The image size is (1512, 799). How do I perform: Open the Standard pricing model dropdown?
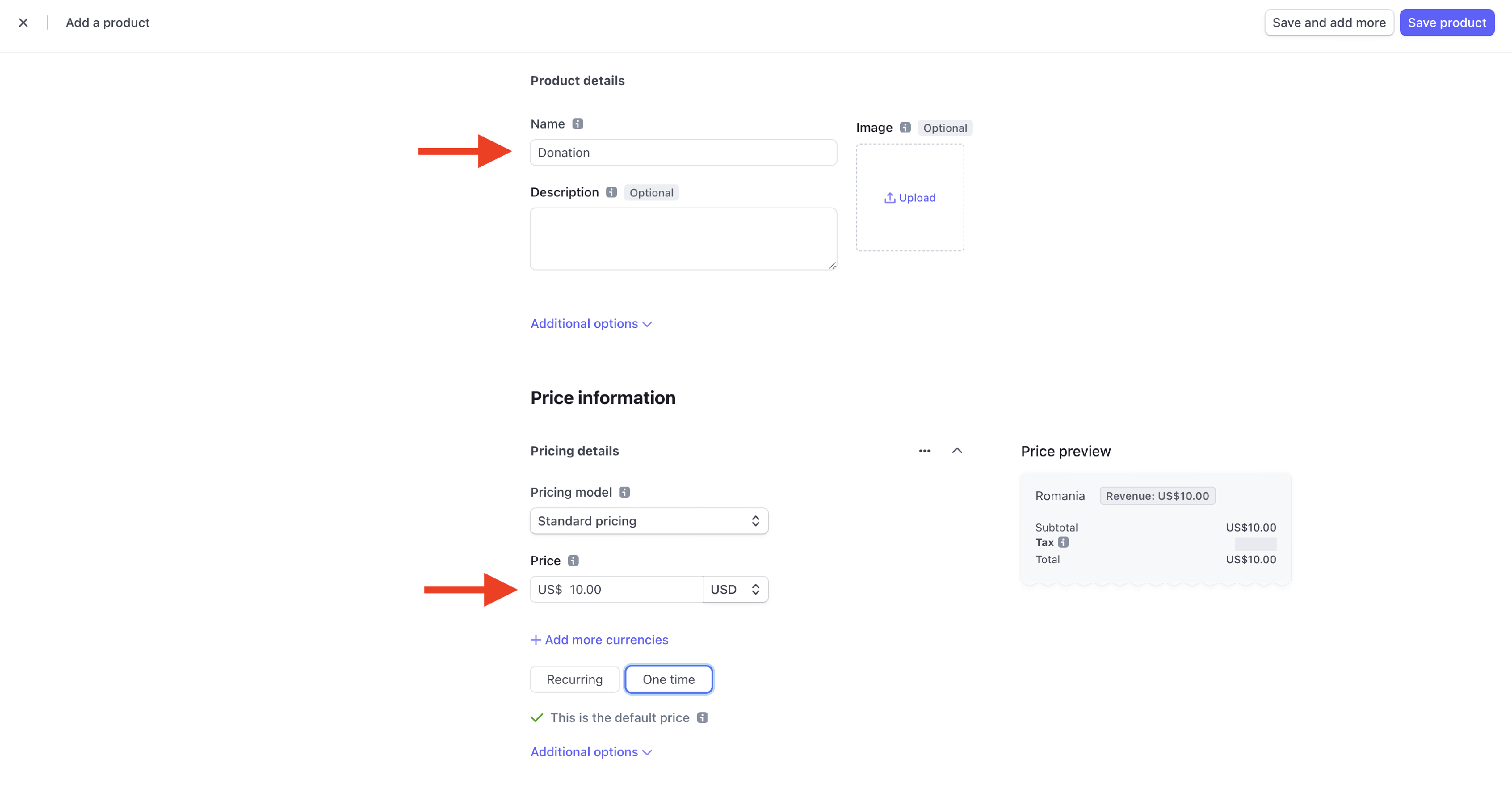pyautogui.click(x=649, y=521)
